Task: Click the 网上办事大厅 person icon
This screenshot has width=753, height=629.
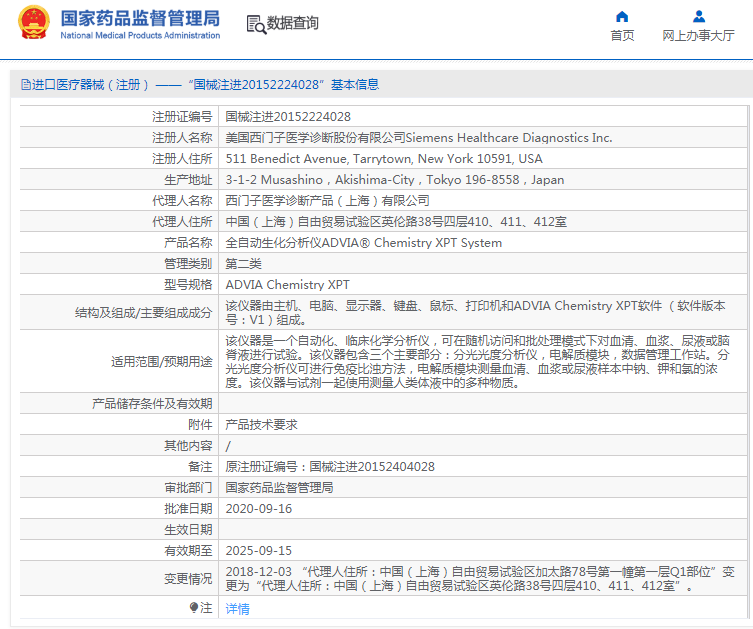Action: pyautogui.click(x=699, y=16)
